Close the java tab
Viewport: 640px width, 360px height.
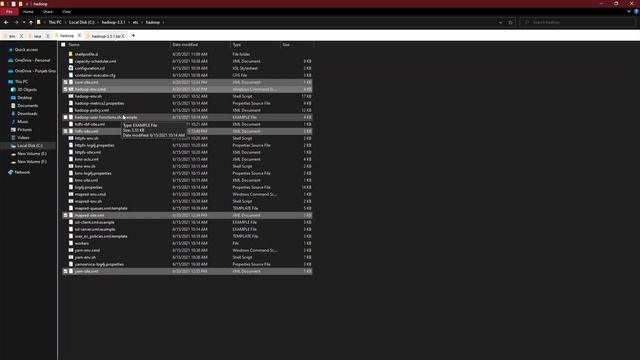48,36
